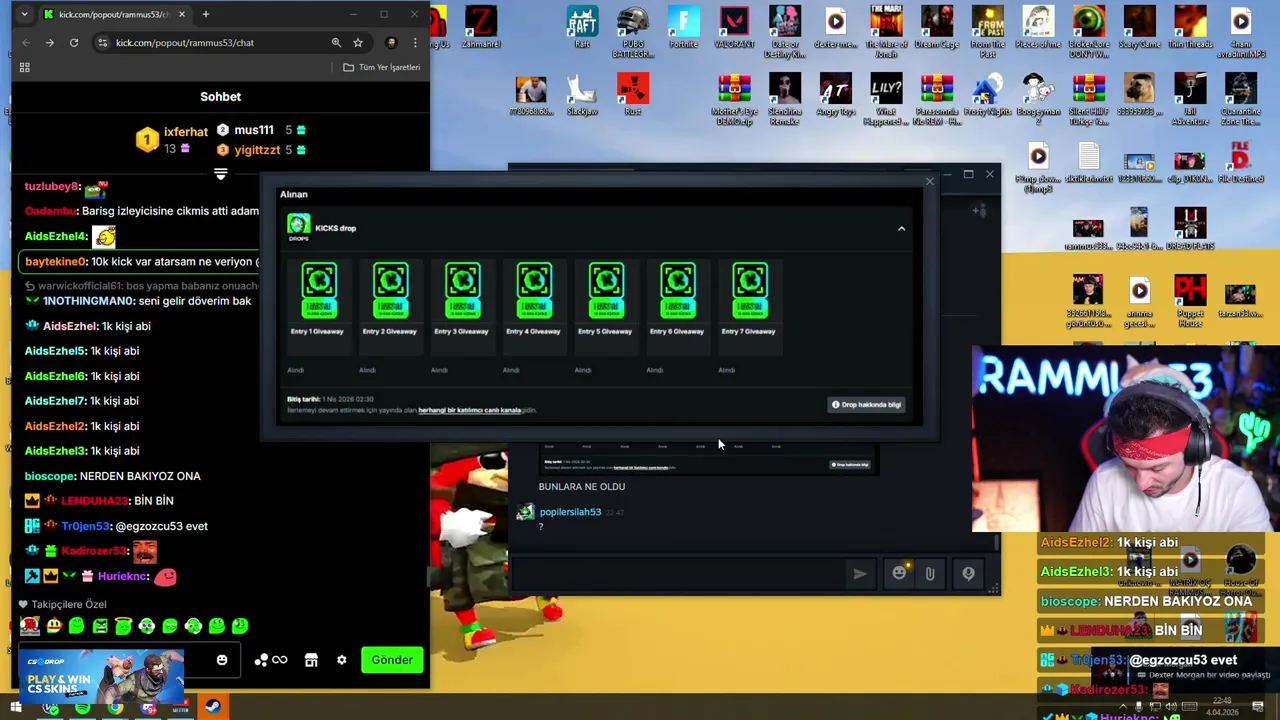
Task: Open the PUBG Battlegrounds desktop shortcut
Action: [632, 31]
